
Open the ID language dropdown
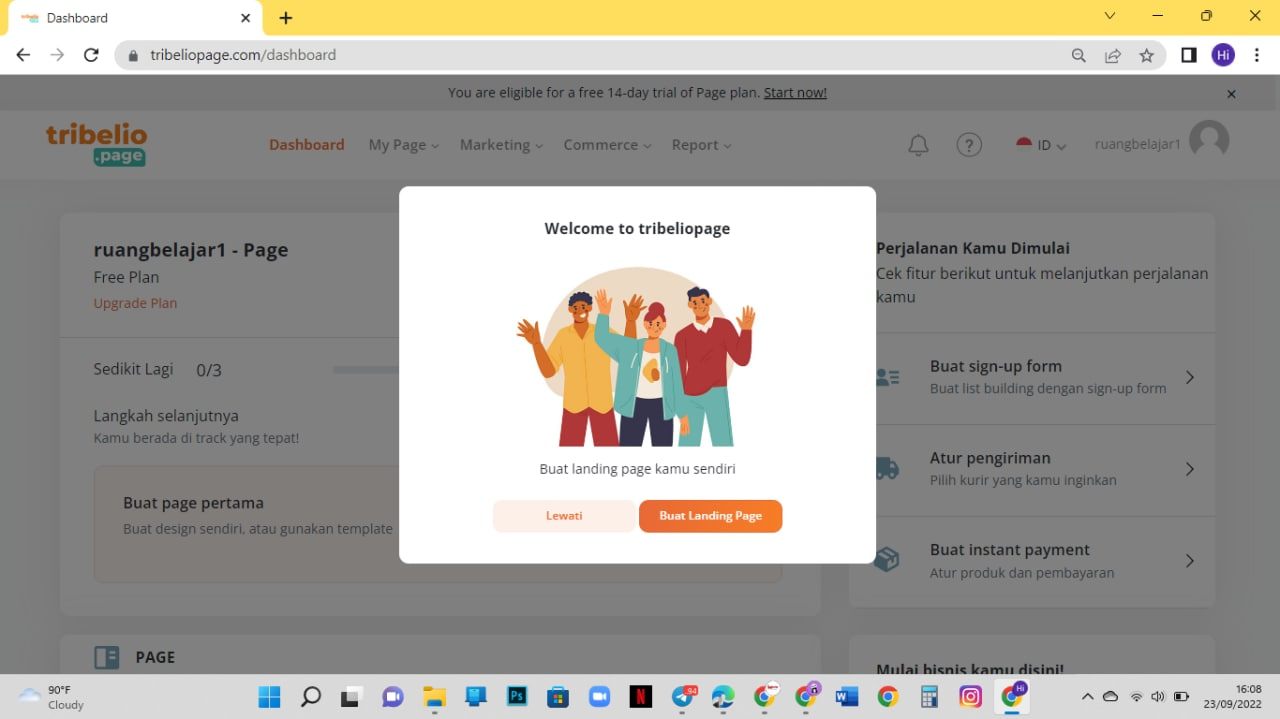(1041, 145)
